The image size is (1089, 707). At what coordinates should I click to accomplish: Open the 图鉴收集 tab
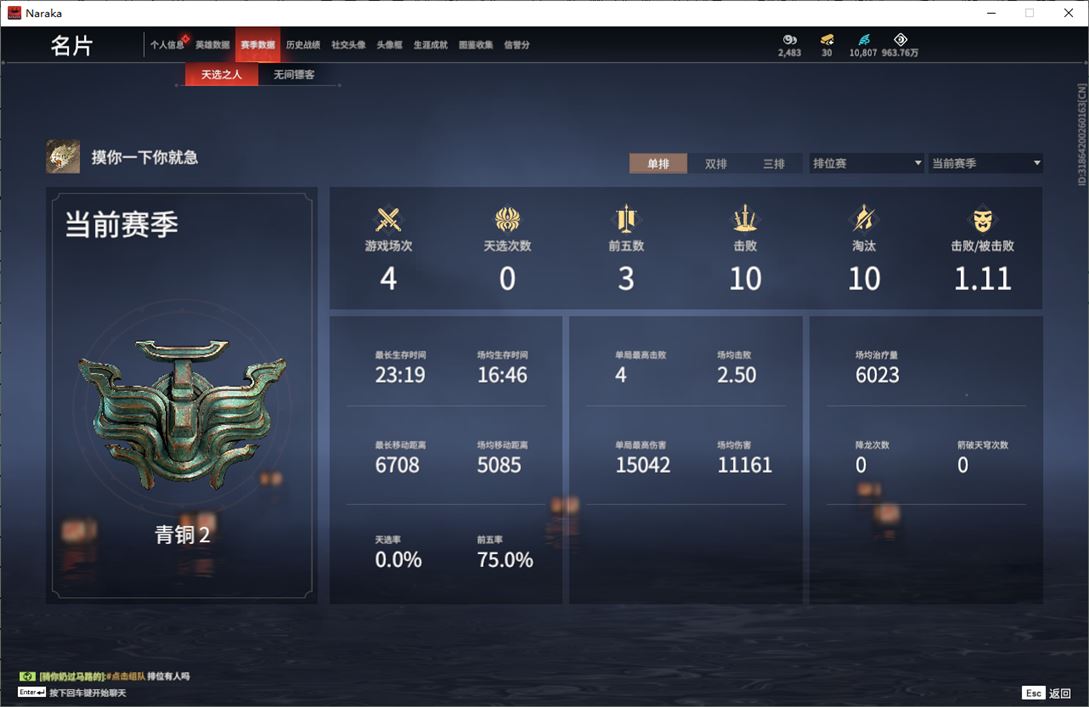[x=476, y=44]
